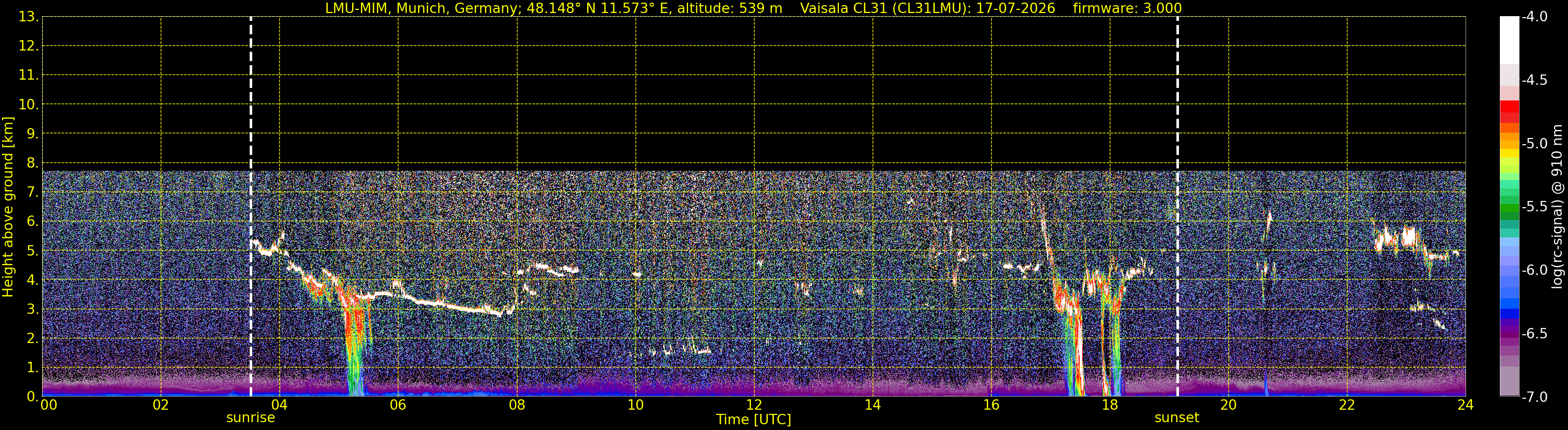The image size is (1568, 430).
Task: Click the 'sunset' label below the axis
Action: pos(1176,418)
